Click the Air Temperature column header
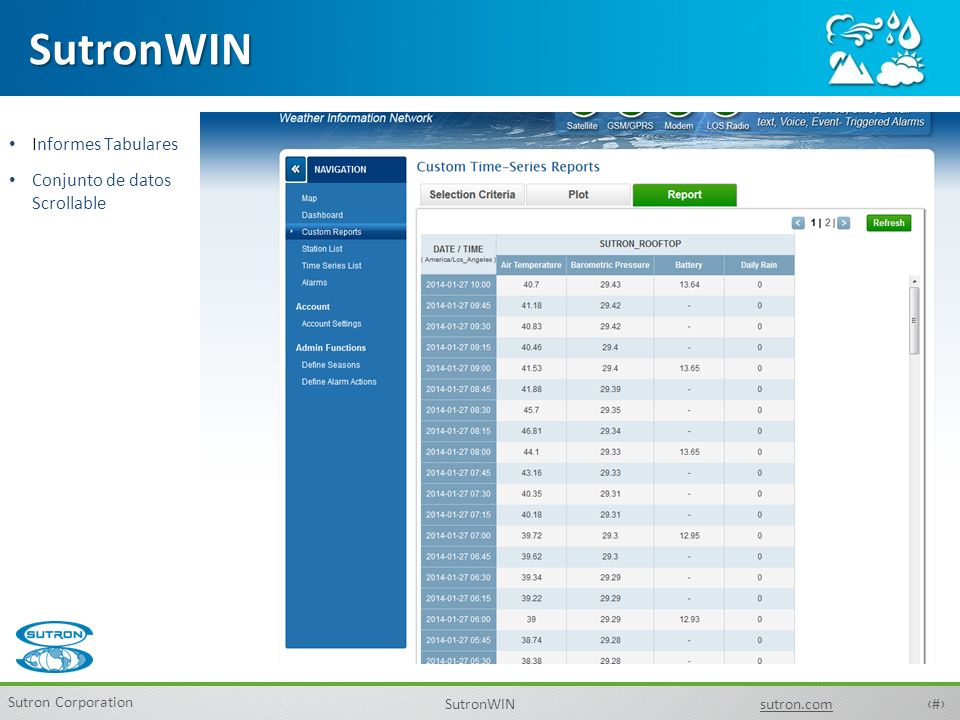Viewport: 960px width, 720px height. (531, 265)
